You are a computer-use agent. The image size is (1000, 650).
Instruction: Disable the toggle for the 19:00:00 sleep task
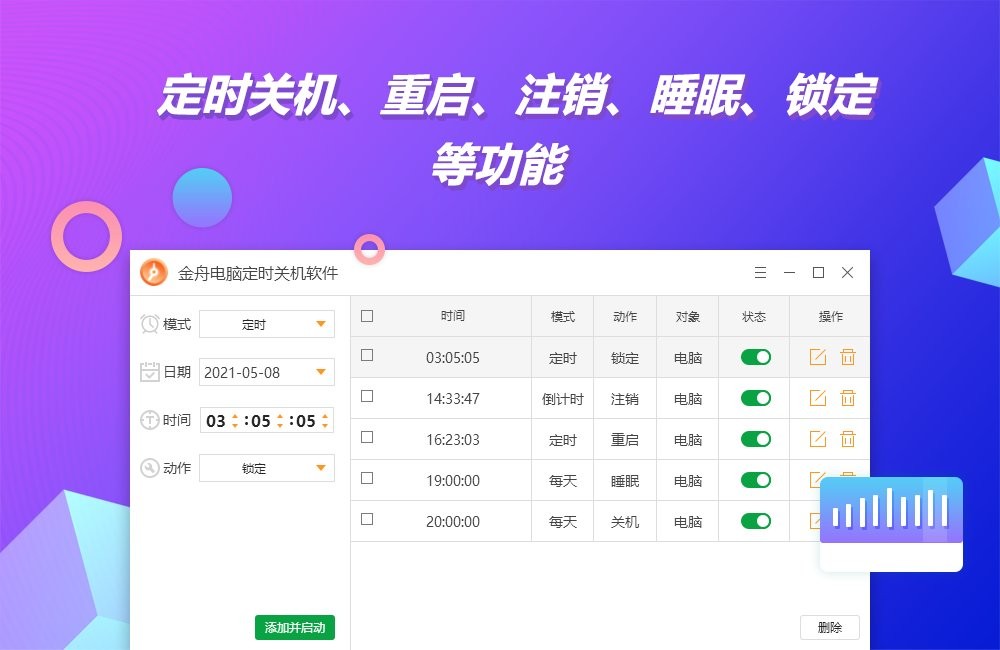754,480
